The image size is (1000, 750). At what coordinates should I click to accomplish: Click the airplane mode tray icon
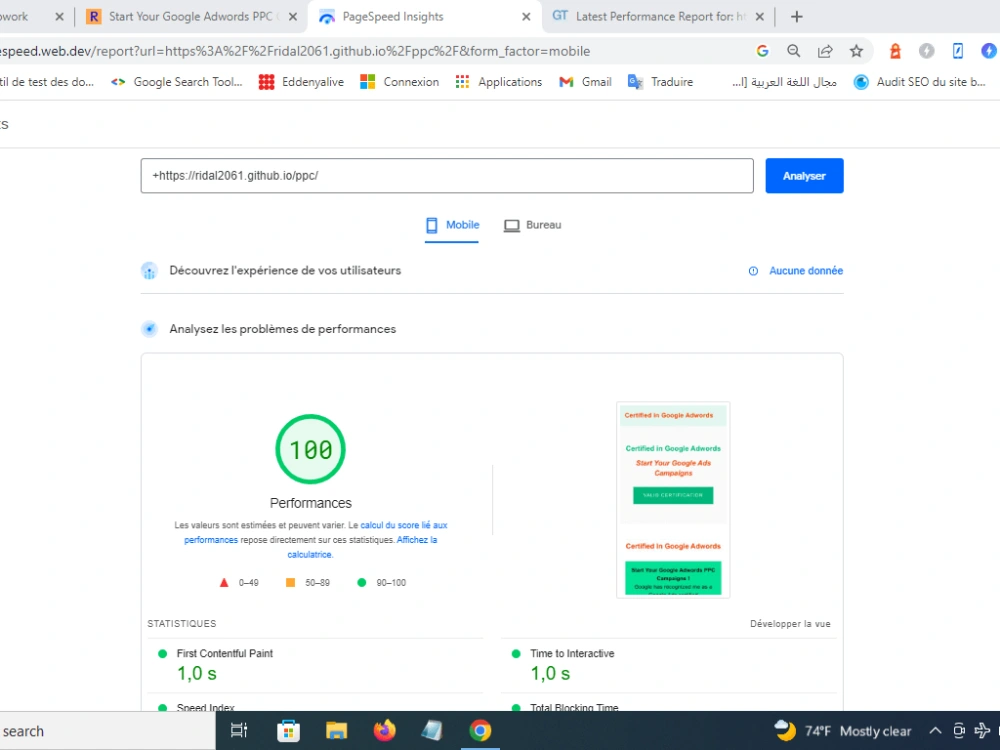982,731
